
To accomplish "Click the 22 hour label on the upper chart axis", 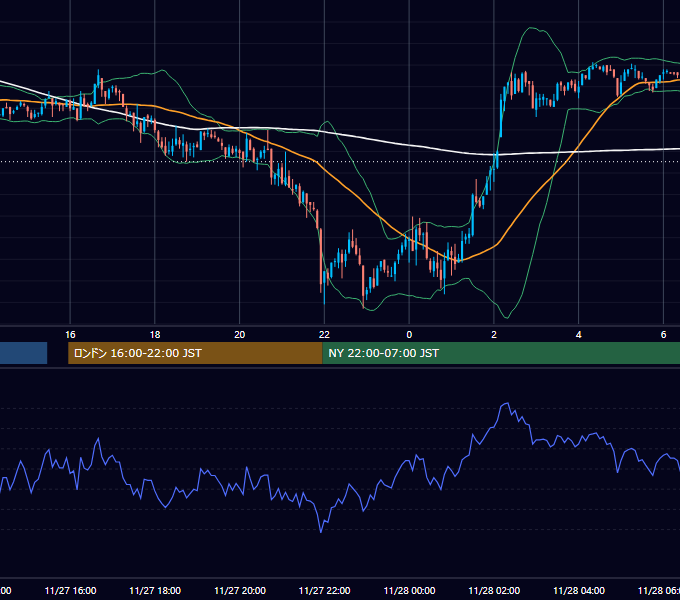I will [324, 335].
